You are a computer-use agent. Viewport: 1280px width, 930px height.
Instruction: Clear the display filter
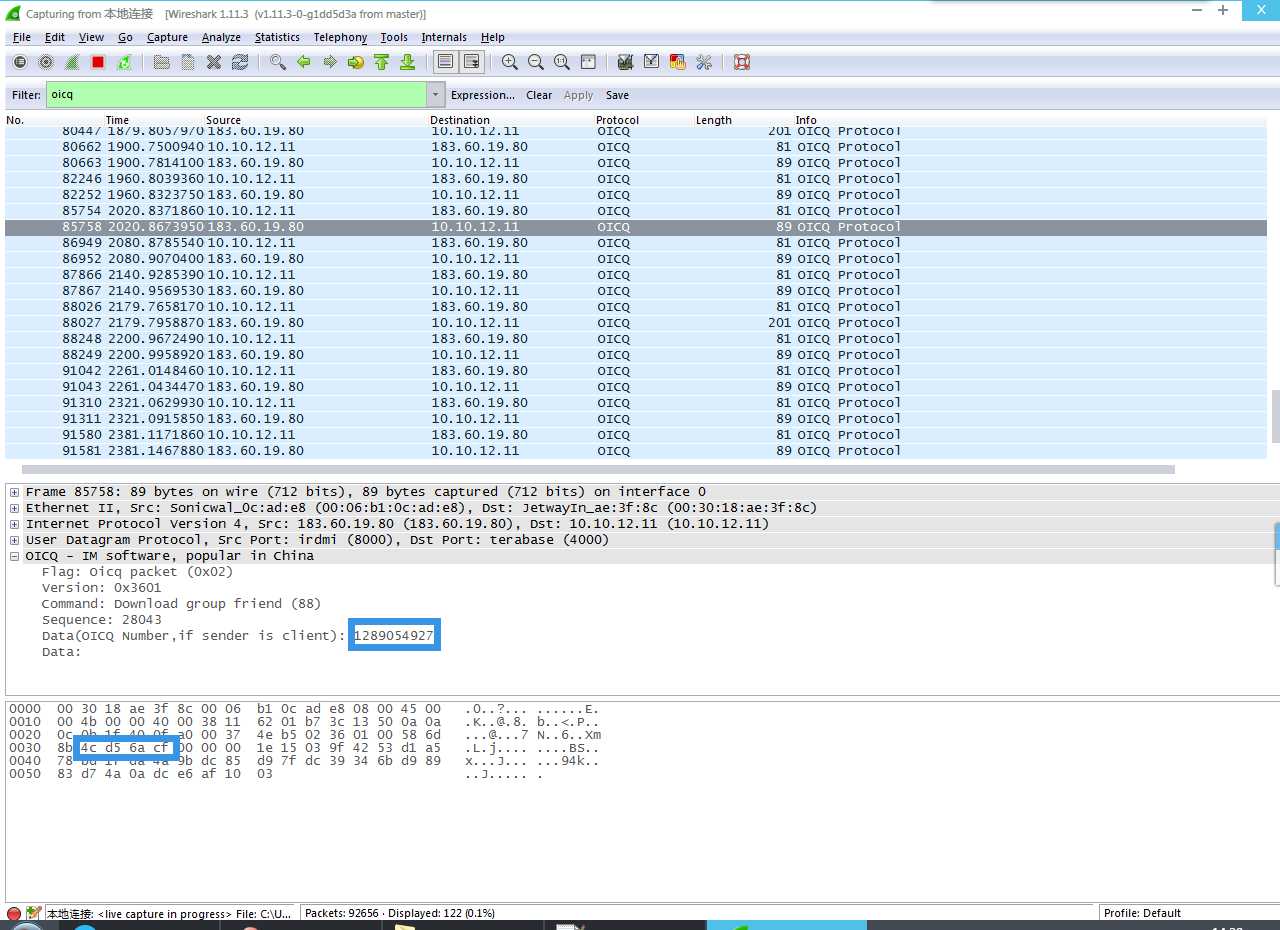539,95
